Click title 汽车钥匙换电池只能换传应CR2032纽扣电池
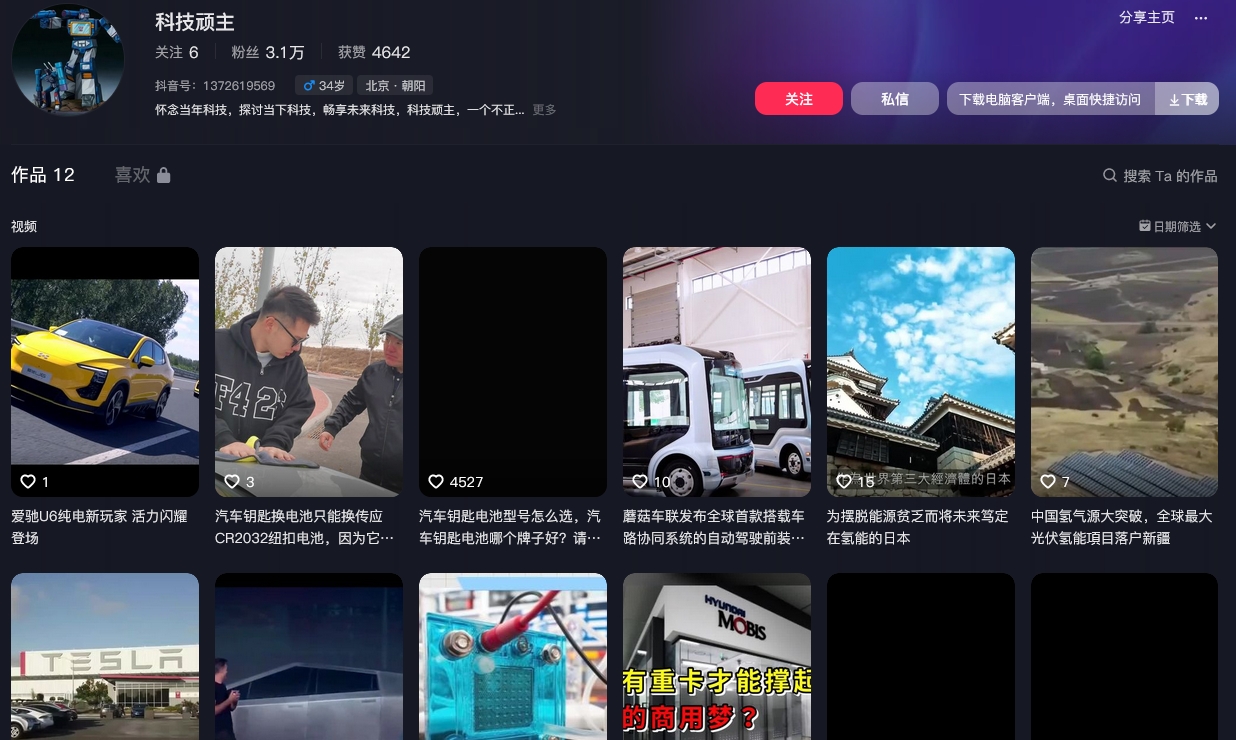 pos(305,527)
